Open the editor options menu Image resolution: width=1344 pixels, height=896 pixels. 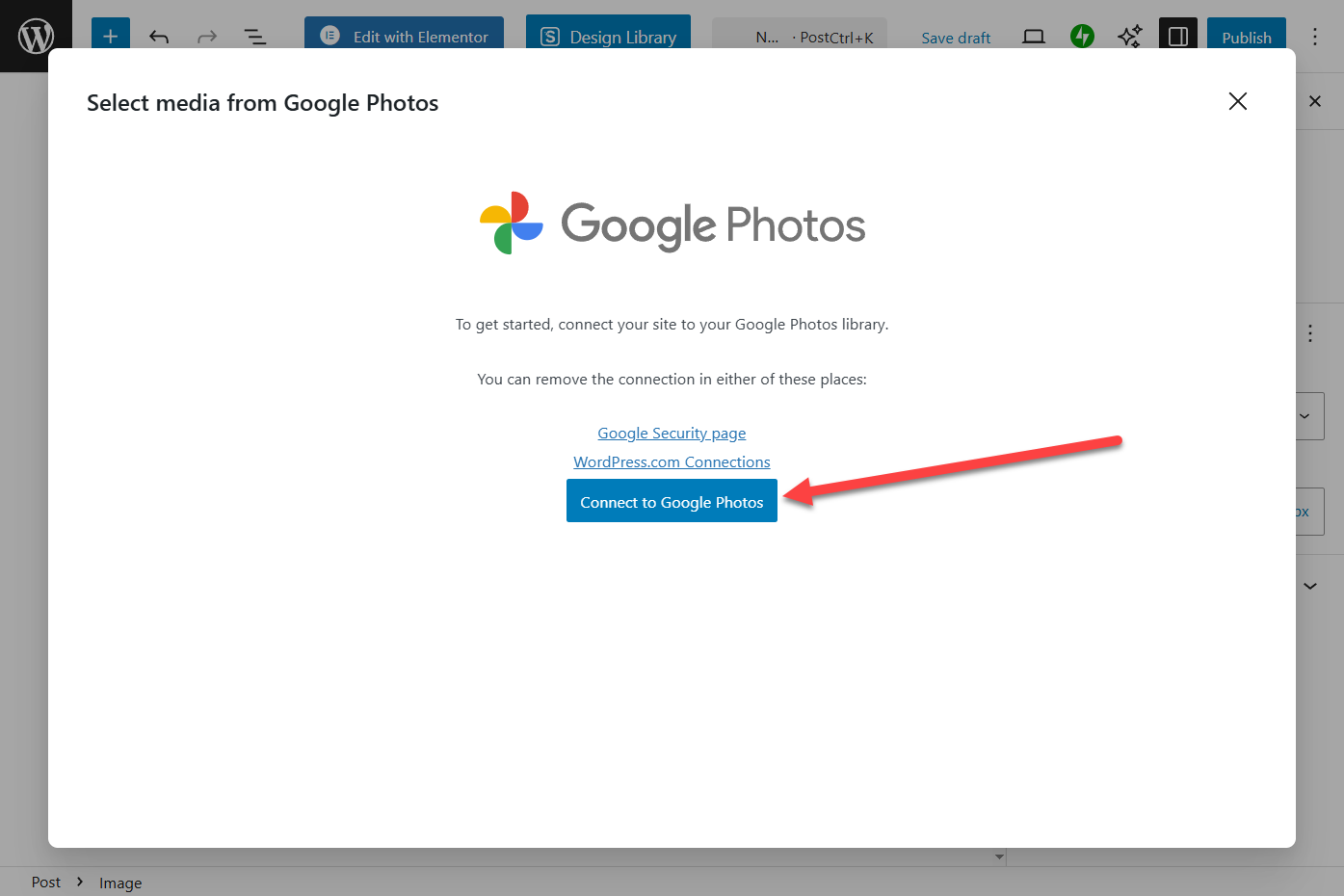click(x=1315, y=37)
